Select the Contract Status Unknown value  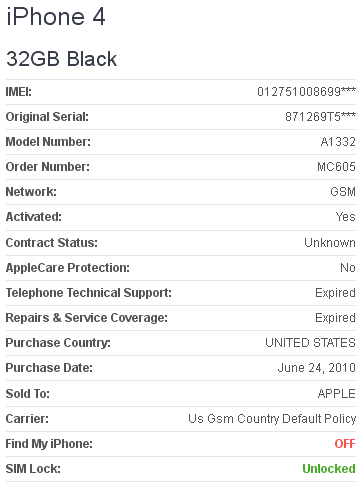330,243
